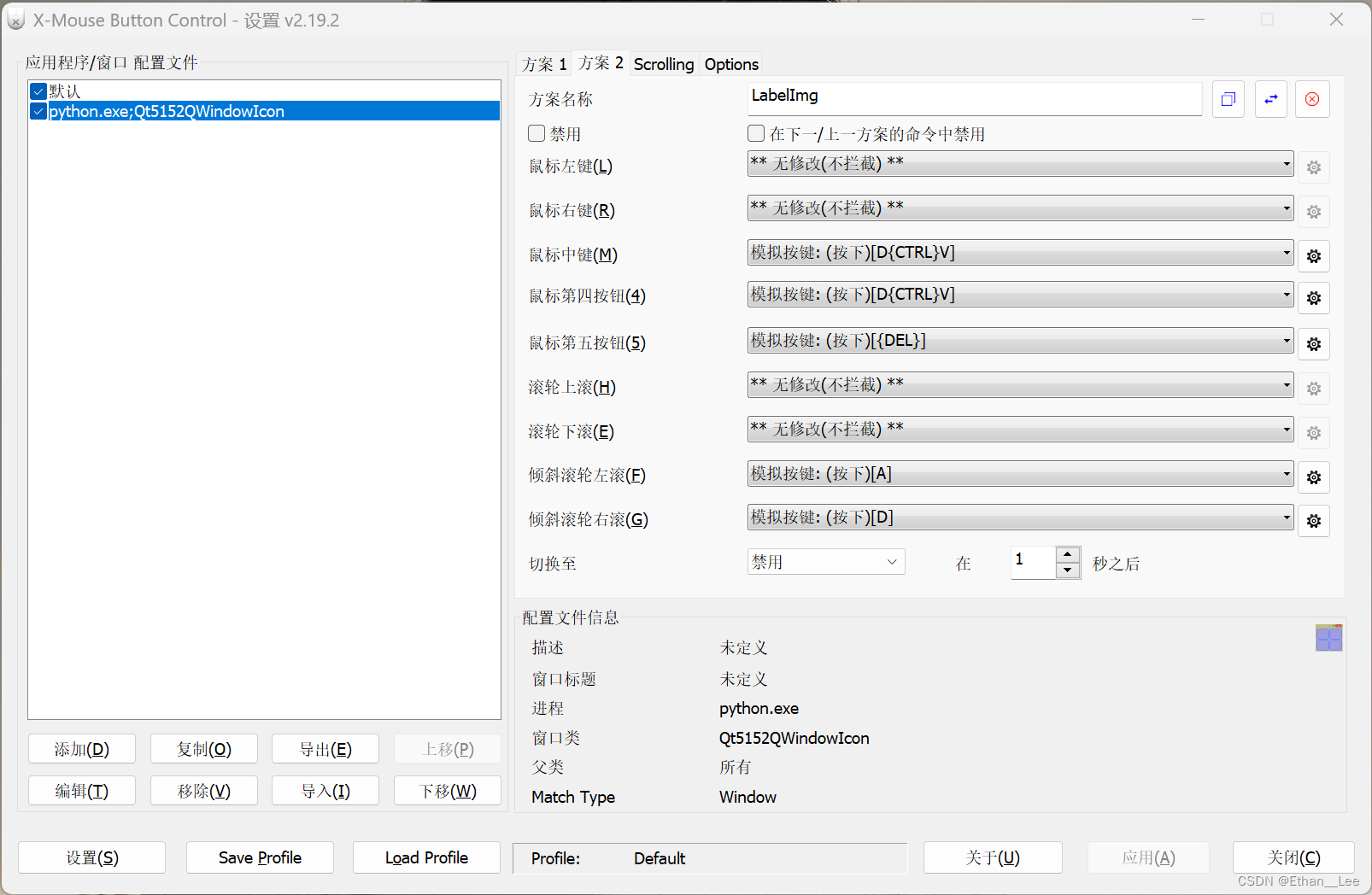Click the swap layer arrows icon
This screenshot has height=895, width=1372.
1271,99
